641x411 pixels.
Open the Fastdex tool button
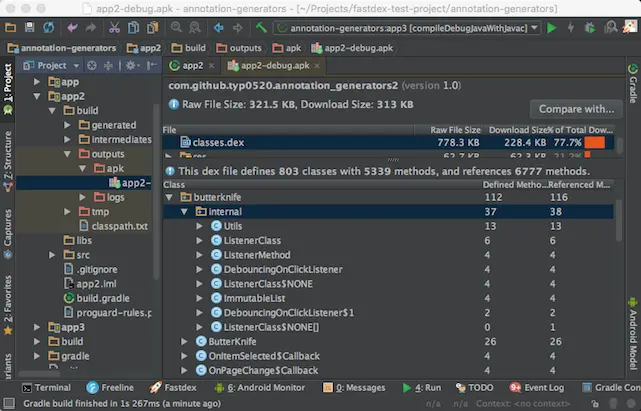[x=173, y=388]
